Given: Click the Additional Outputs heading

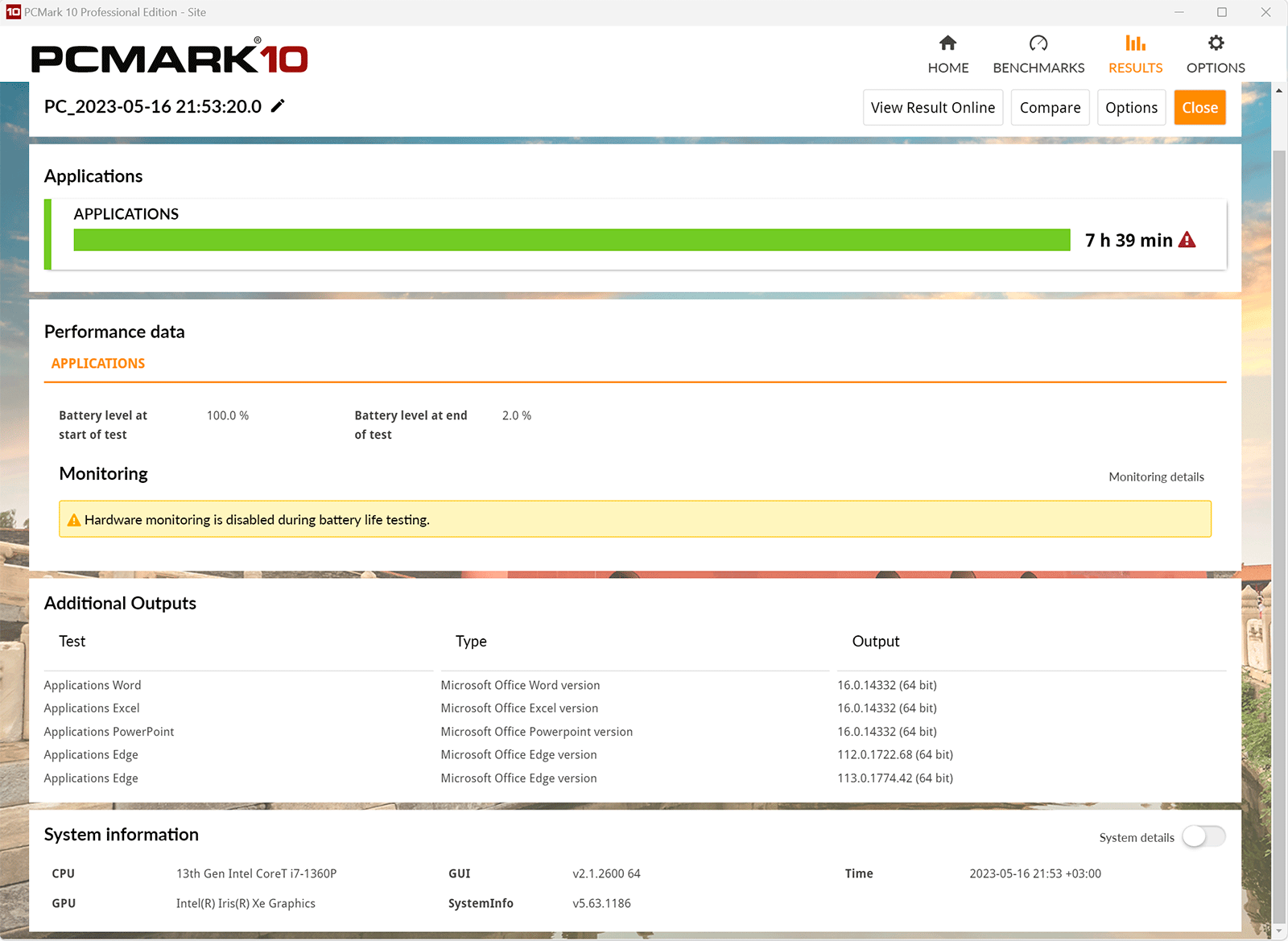Looking at the screenshot, I should 120,603.
